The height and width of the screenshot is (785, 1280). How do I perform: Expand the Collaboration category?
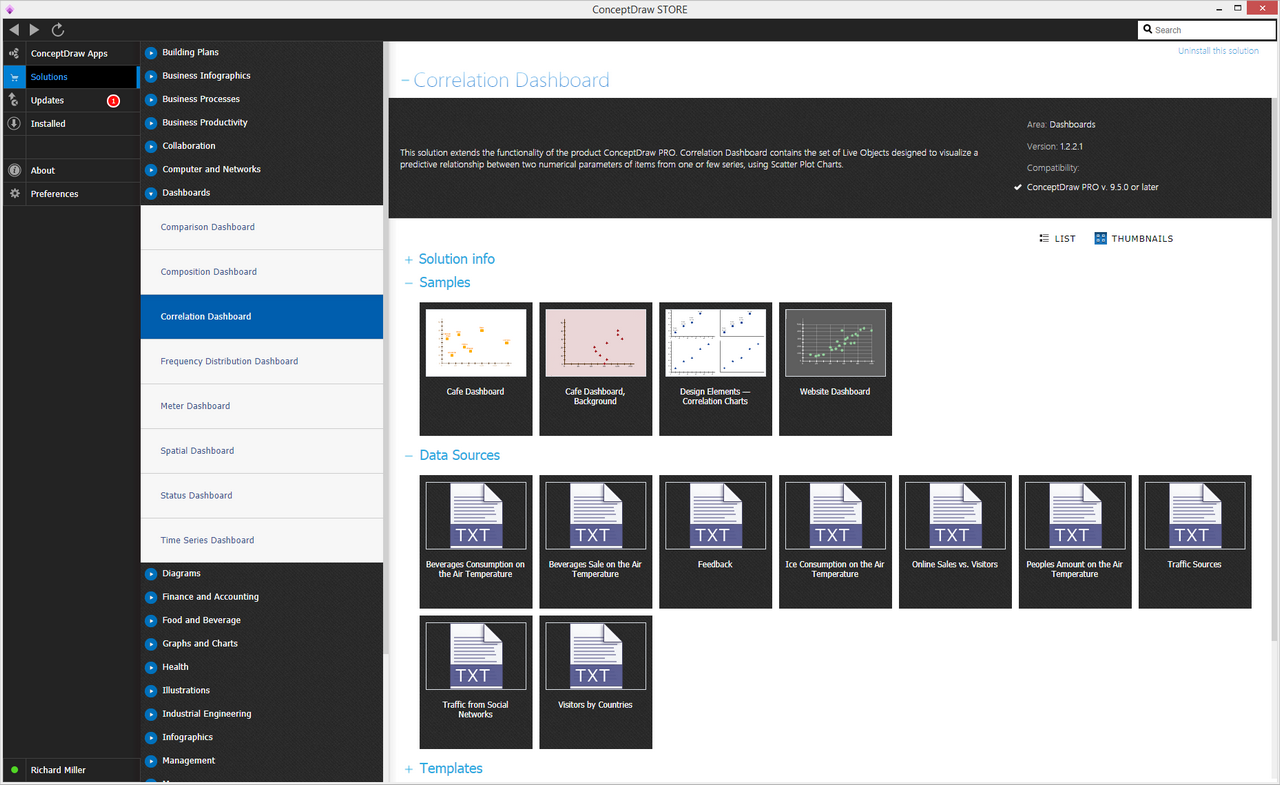point(151,146)
